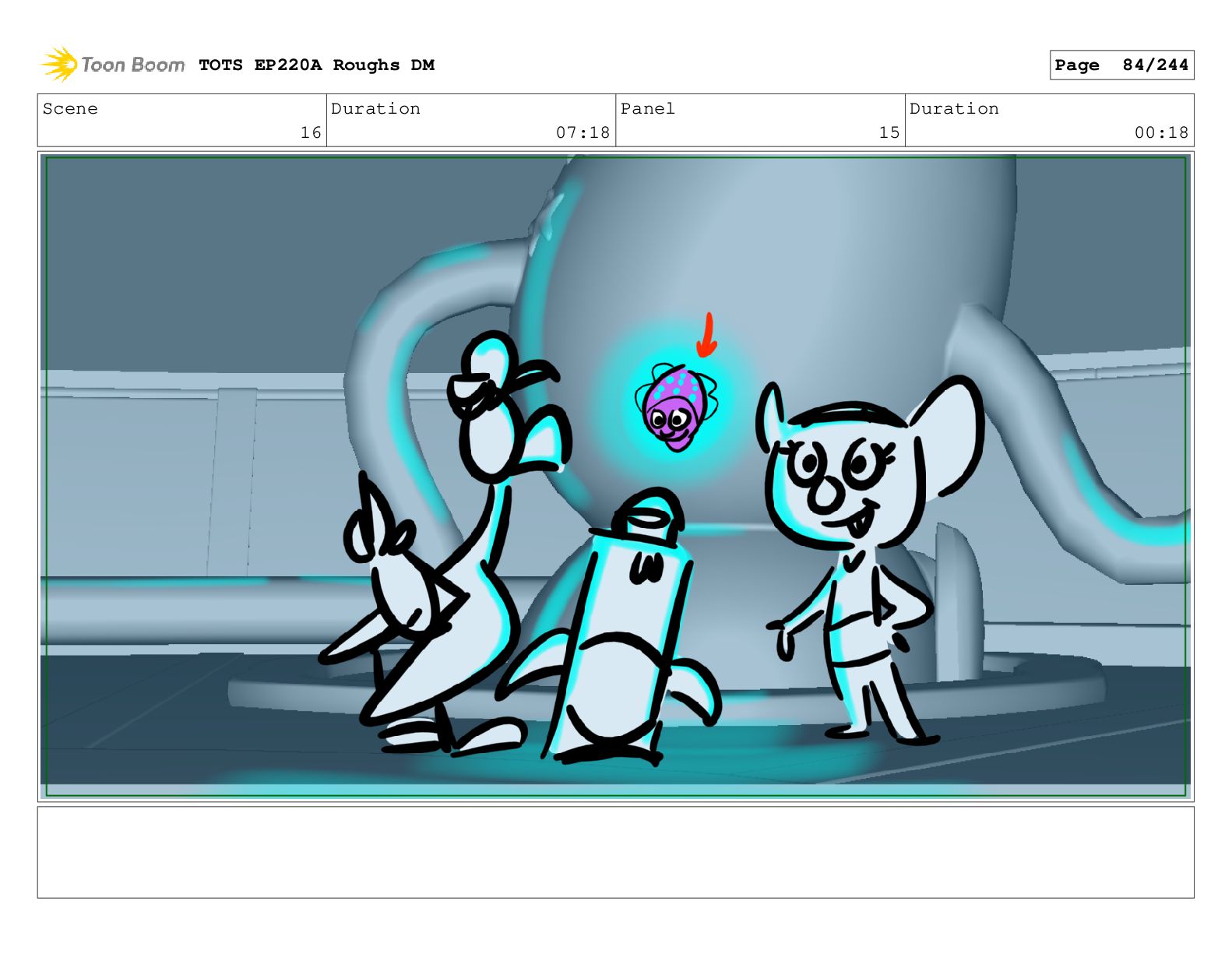The width and height of the screenshot is (1232, 954).
Task: Click the Toon Boom logo
Action: (113, 65)
